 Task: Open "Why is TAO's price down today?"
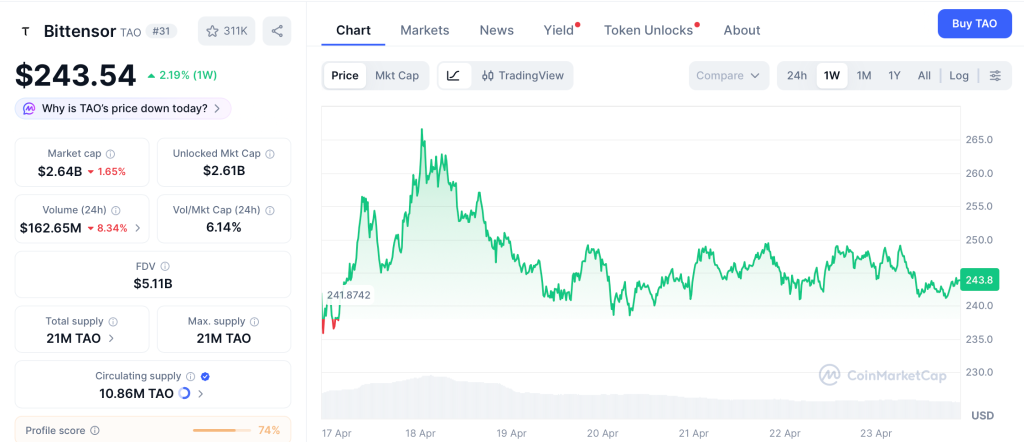(x=123, y=108)
